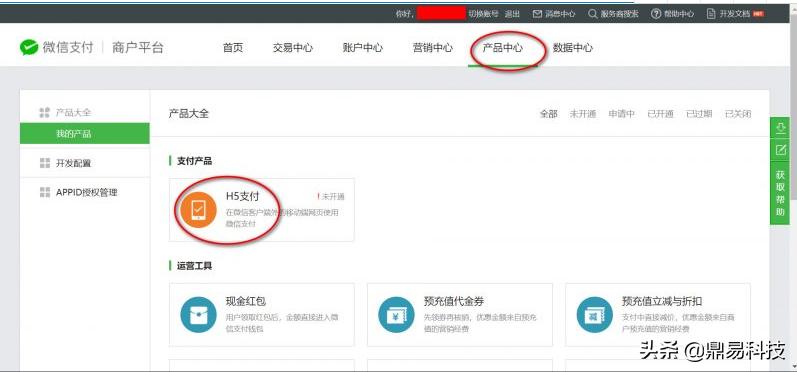
Task: Select 我的产品 in the left sidebar
Action: pos(85,134)
